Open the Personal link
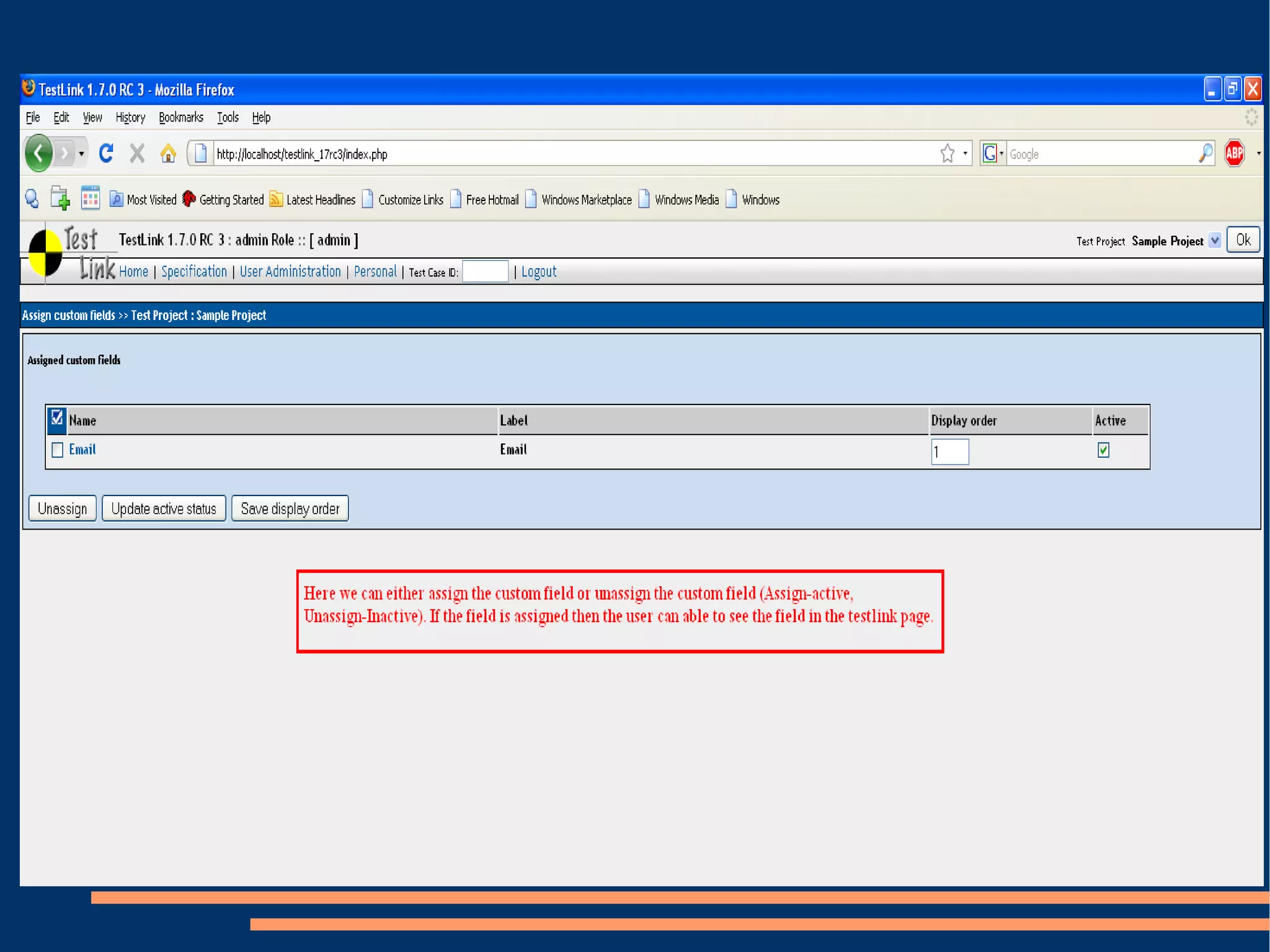The image size is (1270, 952). [375, 272]
